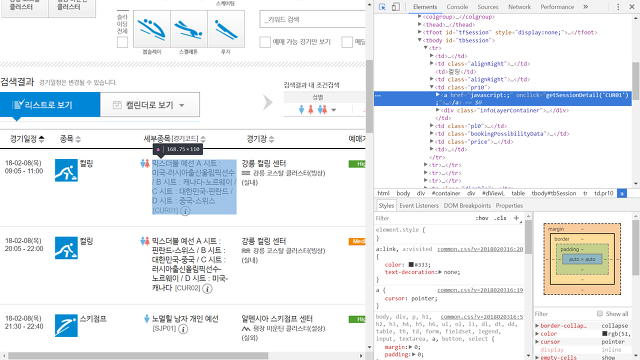Focus the Styles Filter input

pyautogui.click(x=424, y=218)
